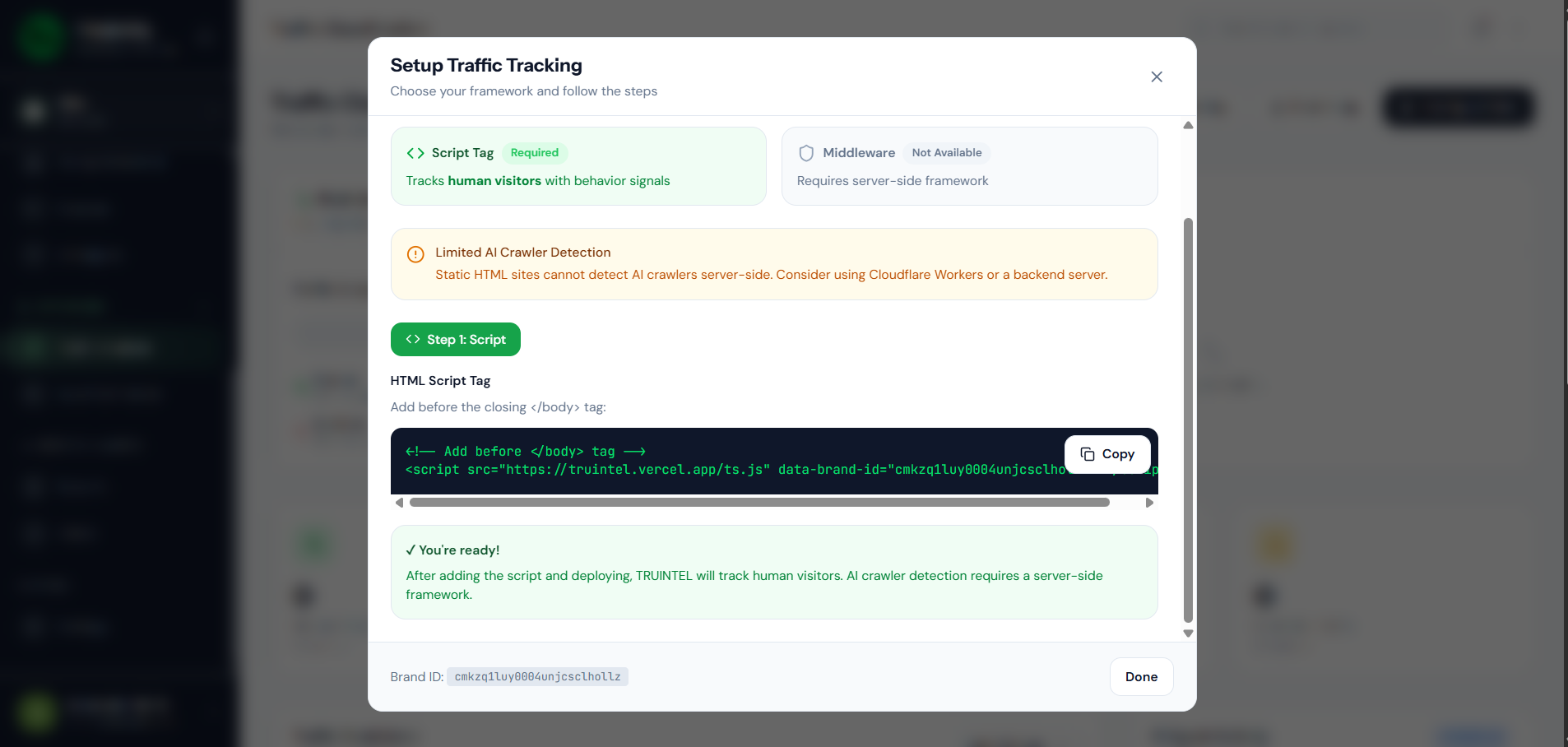Click the You're ready! checkmark heading
This screenshot has width=1568, height=747.
point(452,550)
